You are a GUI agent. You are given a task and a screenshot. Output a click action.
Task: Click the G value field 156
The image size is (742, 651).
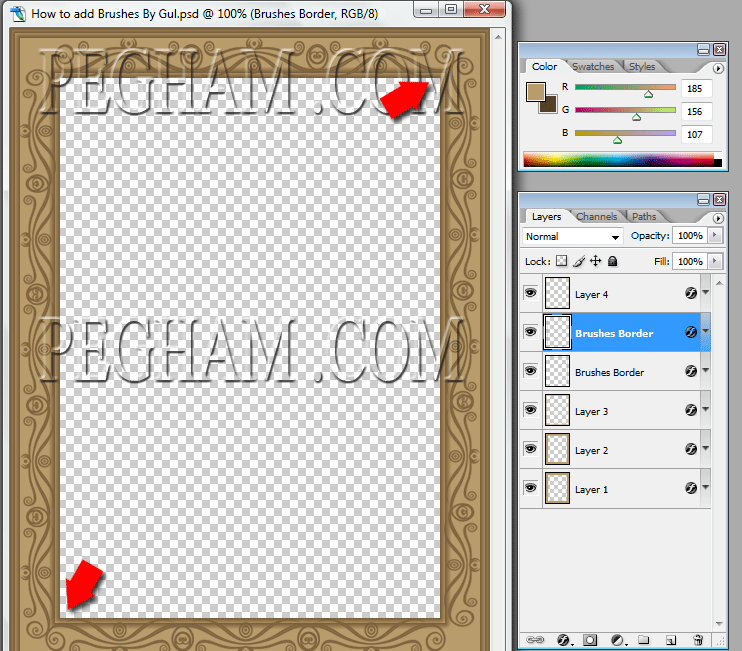(x=696, y=112)
